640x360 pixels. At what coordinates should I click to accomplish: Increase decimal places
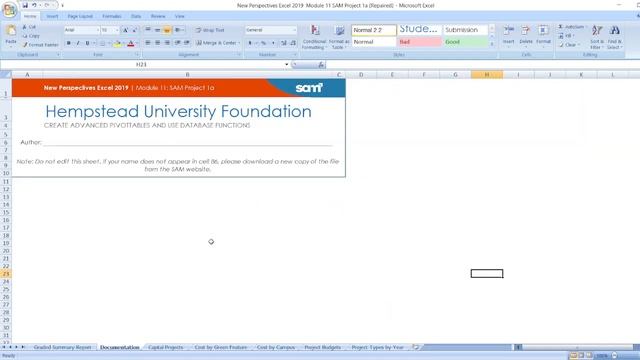click(284, 43)
